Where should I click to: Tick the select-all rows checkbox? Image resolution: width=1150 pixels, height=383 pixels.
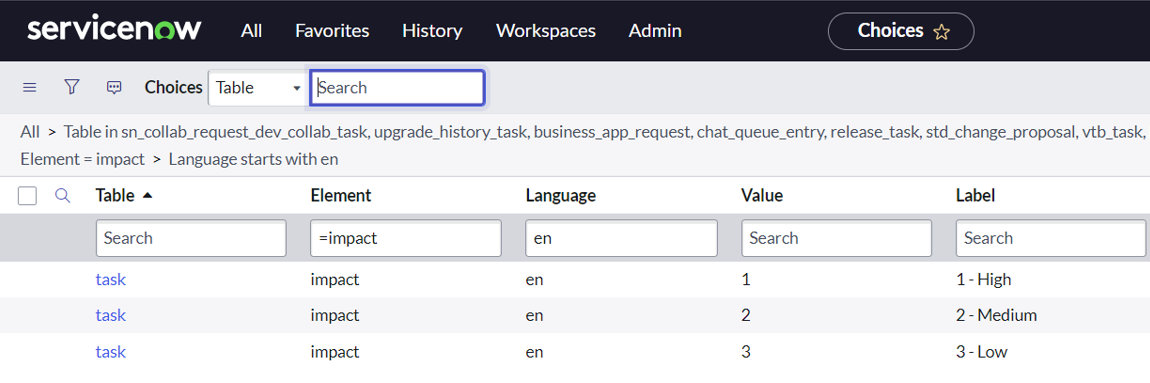(27, 196)
